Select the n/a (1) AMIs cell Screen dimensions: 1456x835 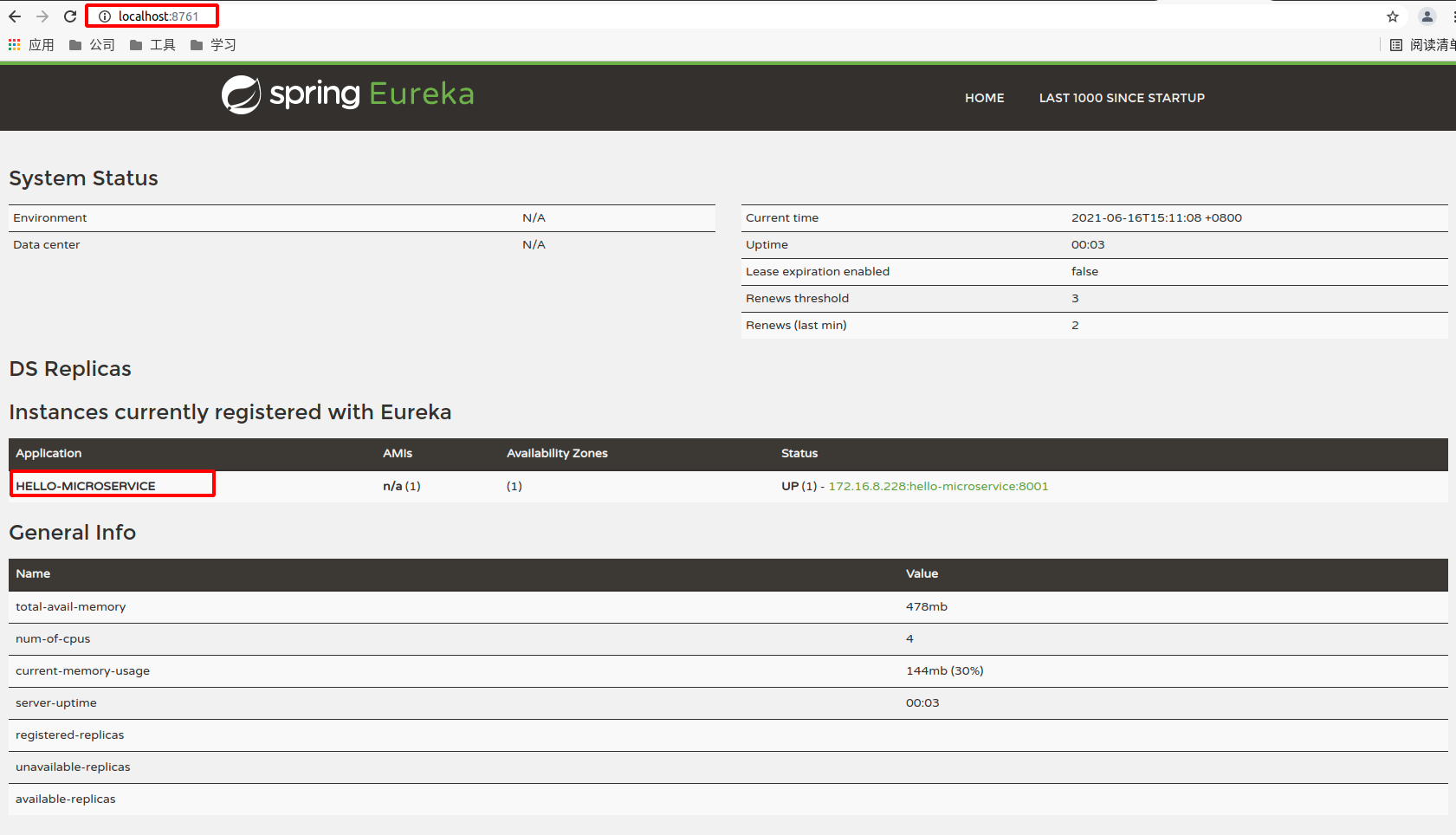pyautogui.click(x=402, y=486)
